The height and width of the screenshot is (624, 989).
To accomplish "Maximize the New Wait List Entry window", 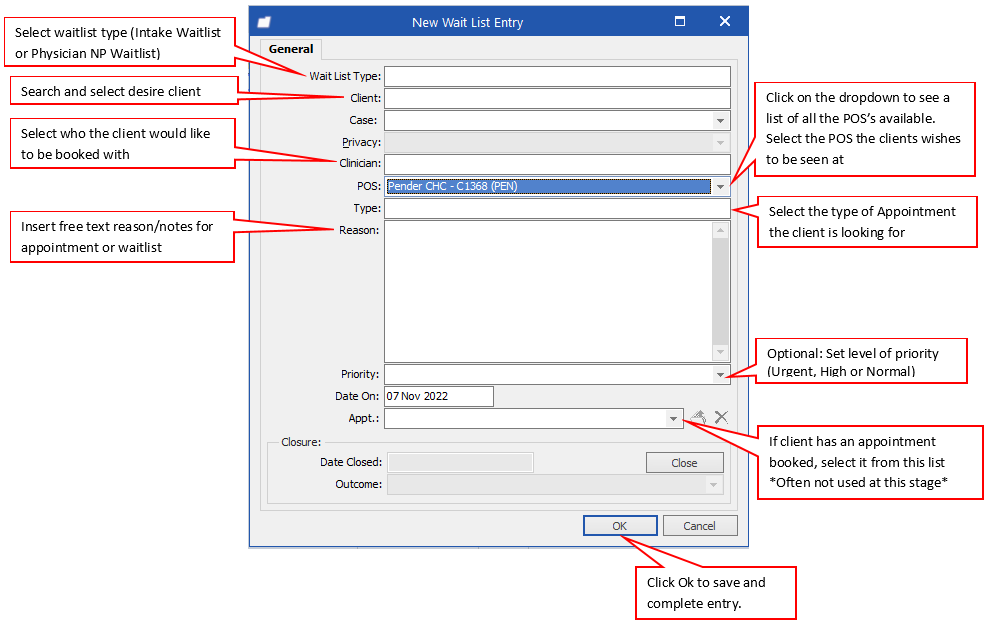I will click(x=680, y=22).
